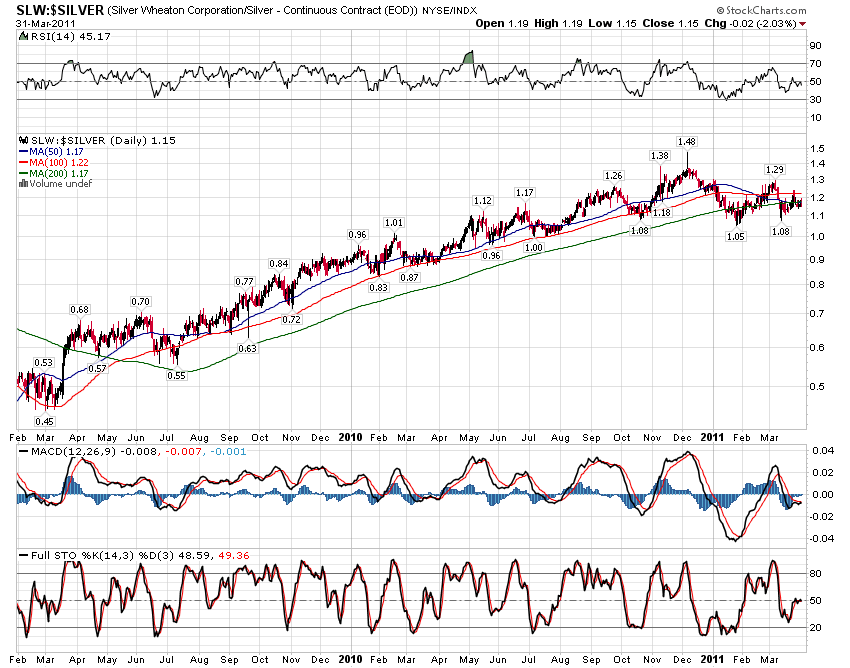Click the MACD -0.04 axis value
This screenshot has width=850, height=668.
click(x=822, y=538)
